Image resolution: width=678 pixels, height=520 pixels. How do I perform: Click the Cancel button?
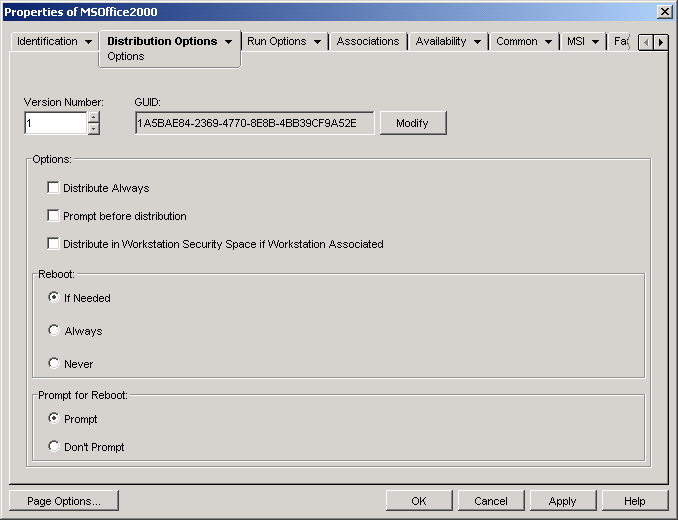pyautogui.click(x=491, y=501)
